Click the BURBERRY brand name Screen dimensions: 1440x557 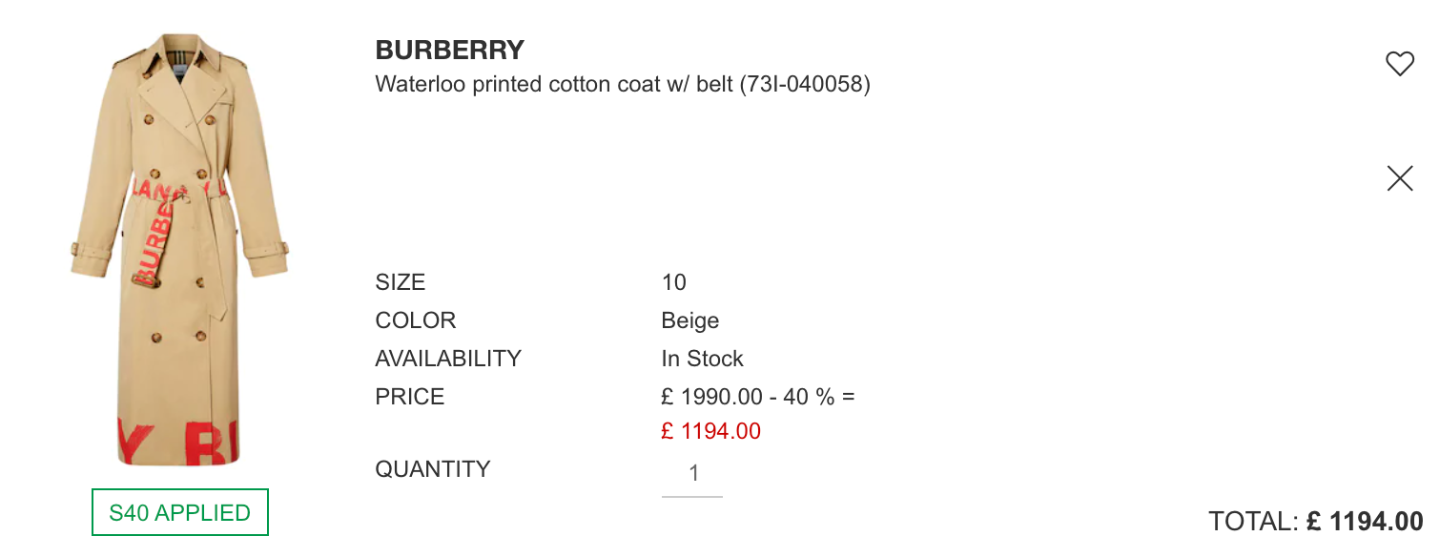click(450, 49)
